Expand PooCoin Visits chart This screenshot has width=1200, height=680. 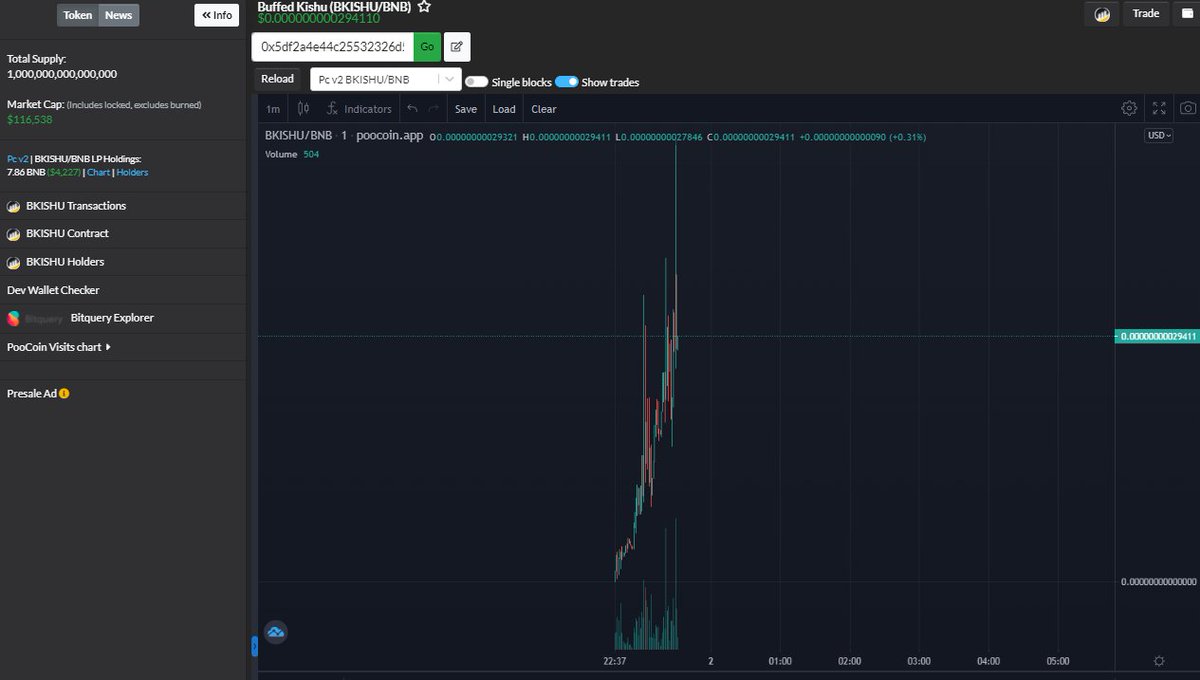pos(59,347)
